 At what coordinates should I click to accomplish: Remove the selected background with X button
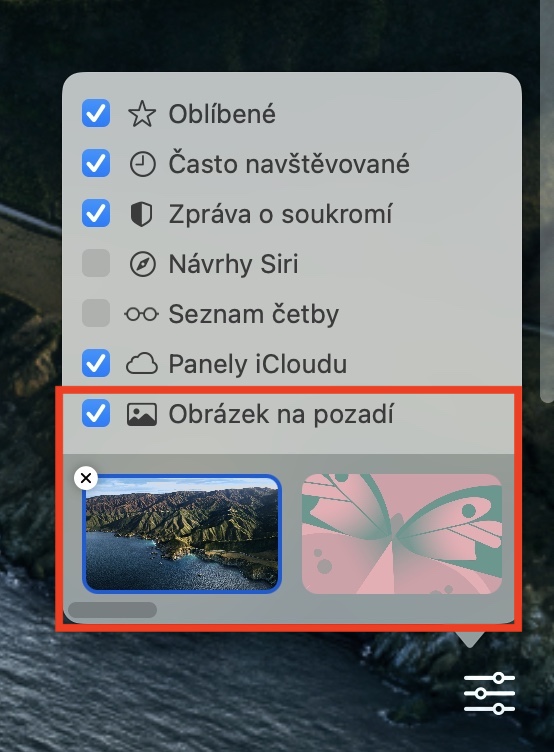[x=86, y=478]
